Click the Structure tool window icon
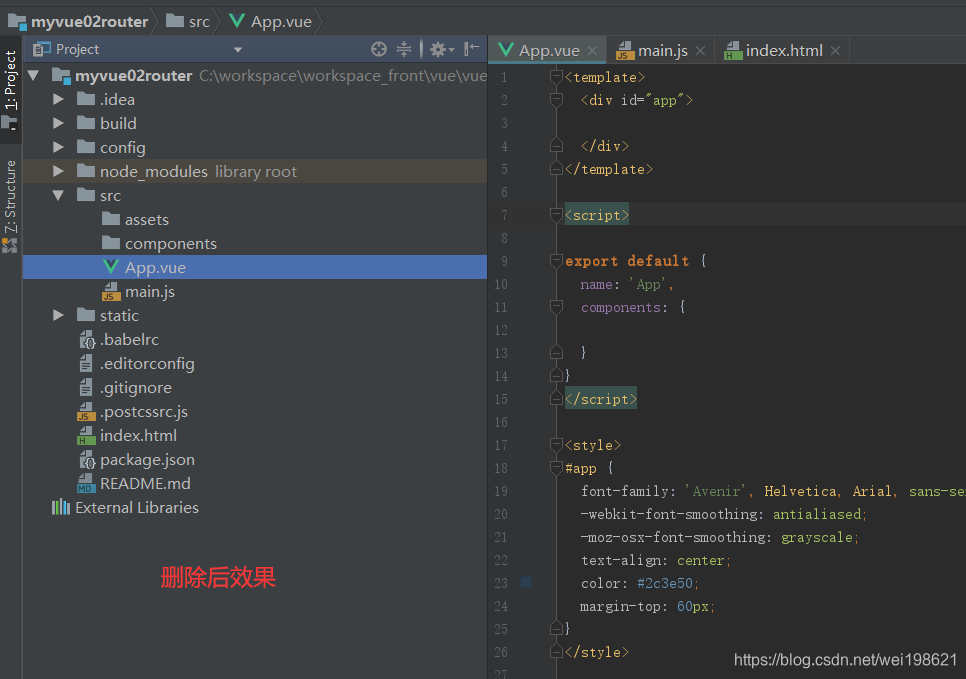 click(x=9, y=246)
